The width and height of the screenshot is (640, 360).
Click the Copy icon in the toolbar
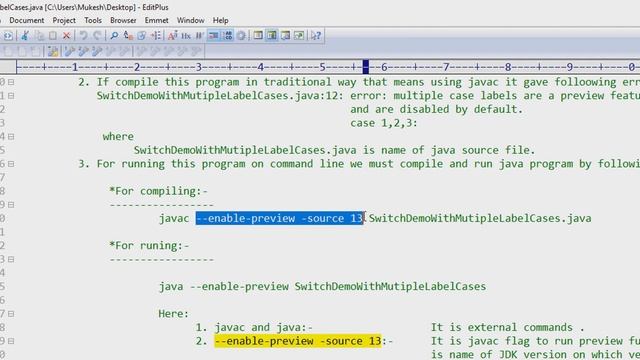(40, 36)
